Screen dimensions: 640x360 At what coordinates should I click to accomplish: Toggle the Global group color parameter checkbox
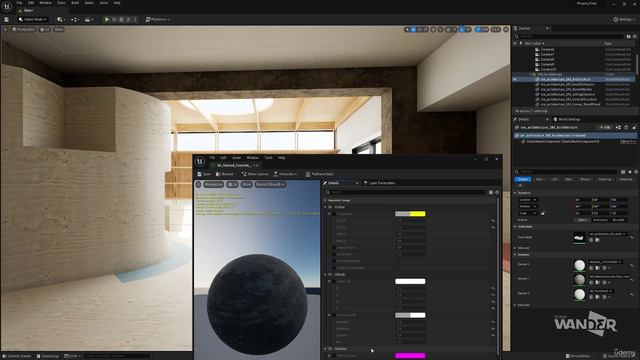point(334,214)
